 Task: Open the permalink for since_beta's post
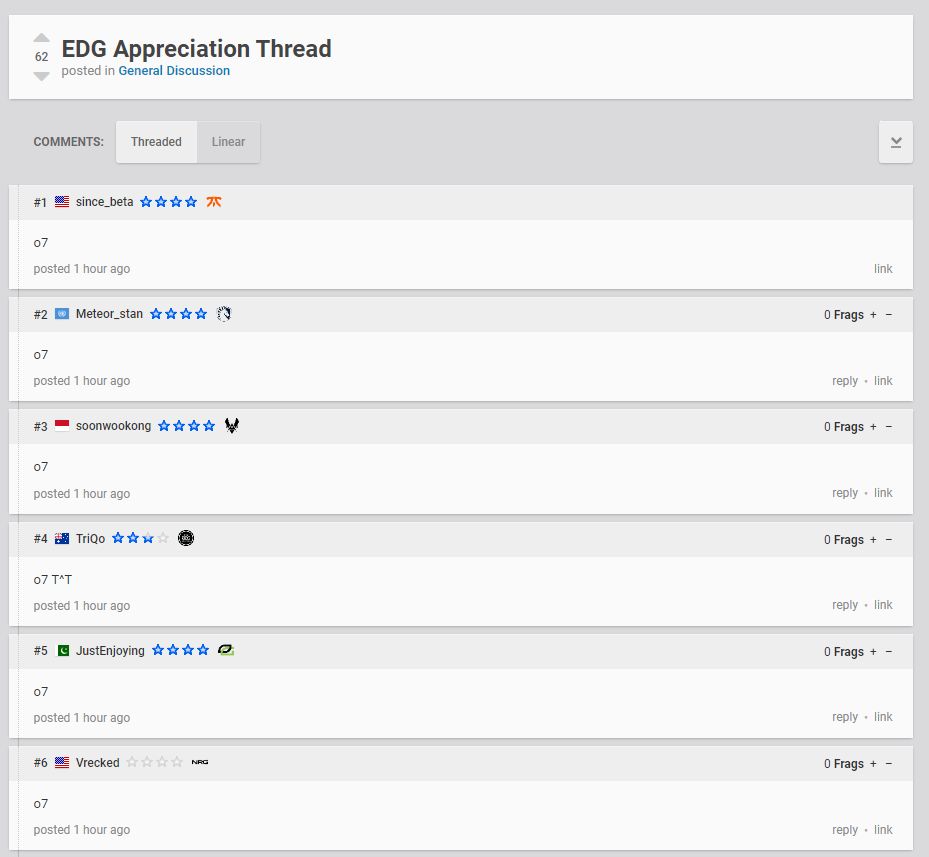coord(883,268)
